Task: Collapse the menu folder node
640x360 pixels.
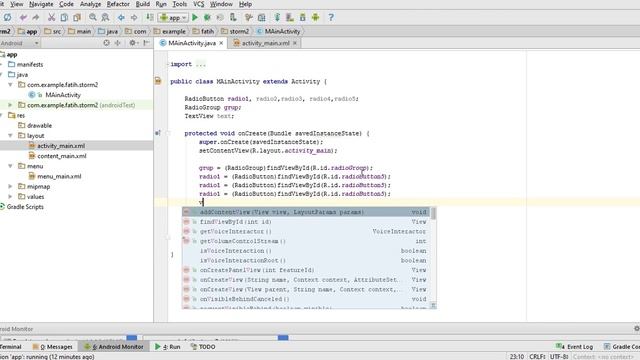Action: [x=11, y=166]
